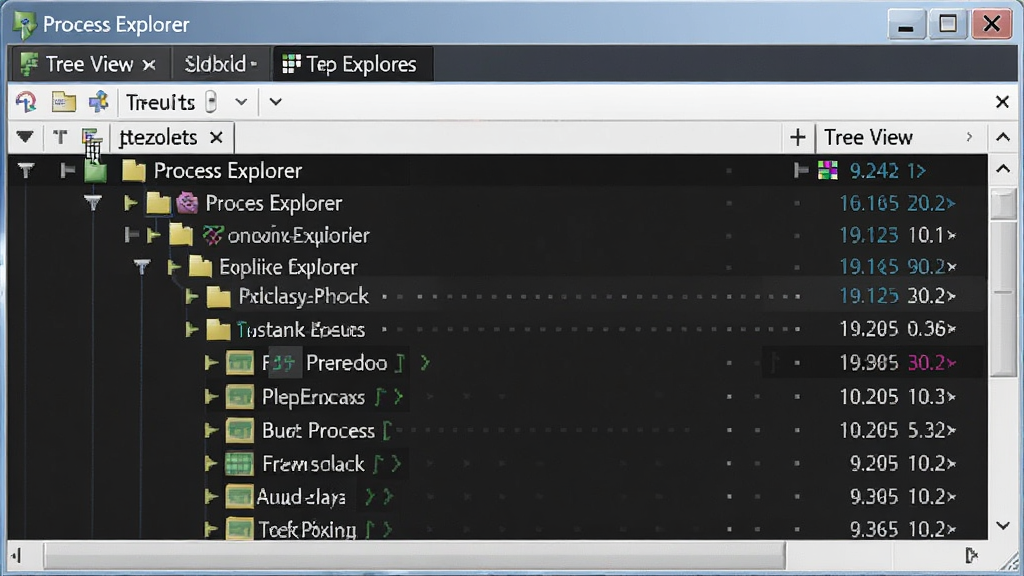Click the process icon of Auud-elaya
The width and height of the screenshot is (1024, 576).
[239, 497]
